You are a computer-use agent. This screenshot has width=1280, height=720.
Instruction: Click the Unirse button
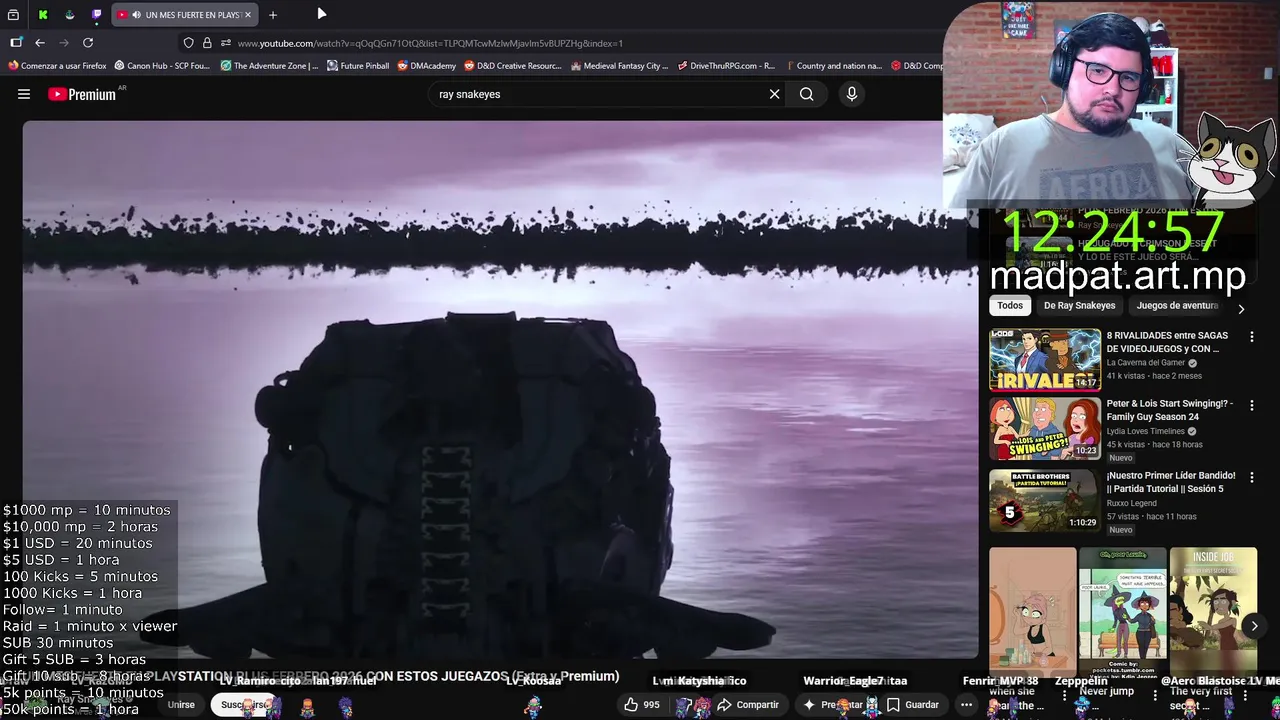[181, 705]
